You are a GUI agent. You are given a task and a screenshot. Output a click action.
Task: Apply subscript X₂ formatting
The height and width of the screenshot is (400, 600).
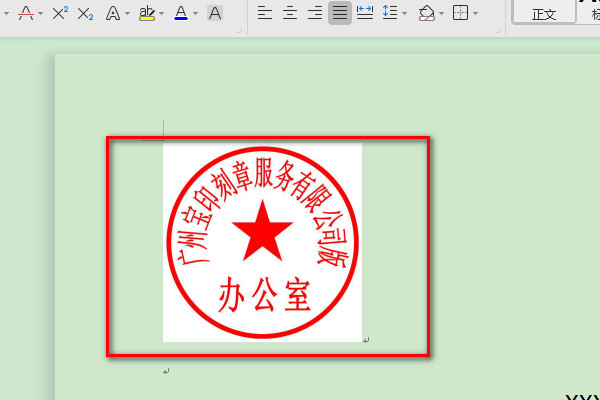(x=85, y=13)
